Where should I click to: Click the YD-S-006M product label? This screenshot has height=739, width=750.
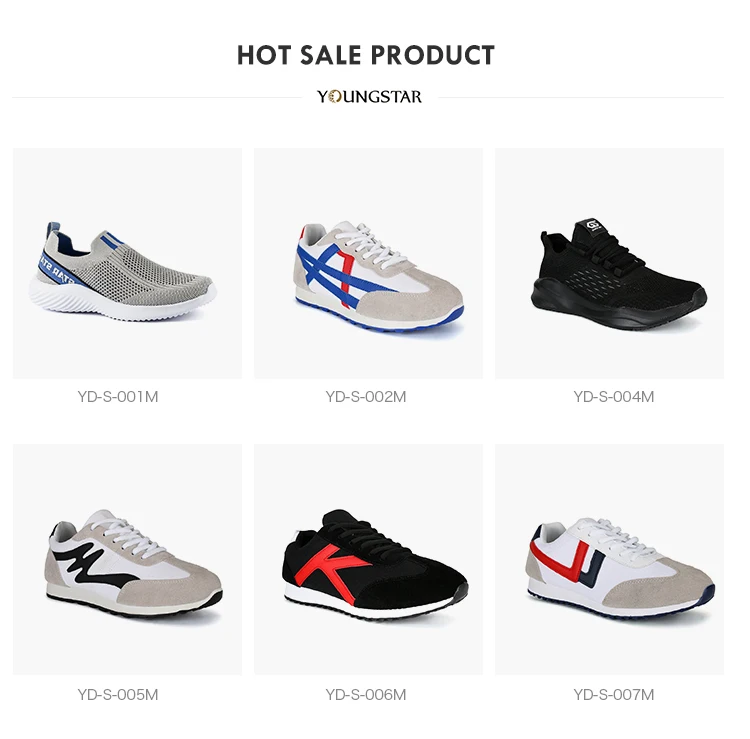click(x=366, y=695)
